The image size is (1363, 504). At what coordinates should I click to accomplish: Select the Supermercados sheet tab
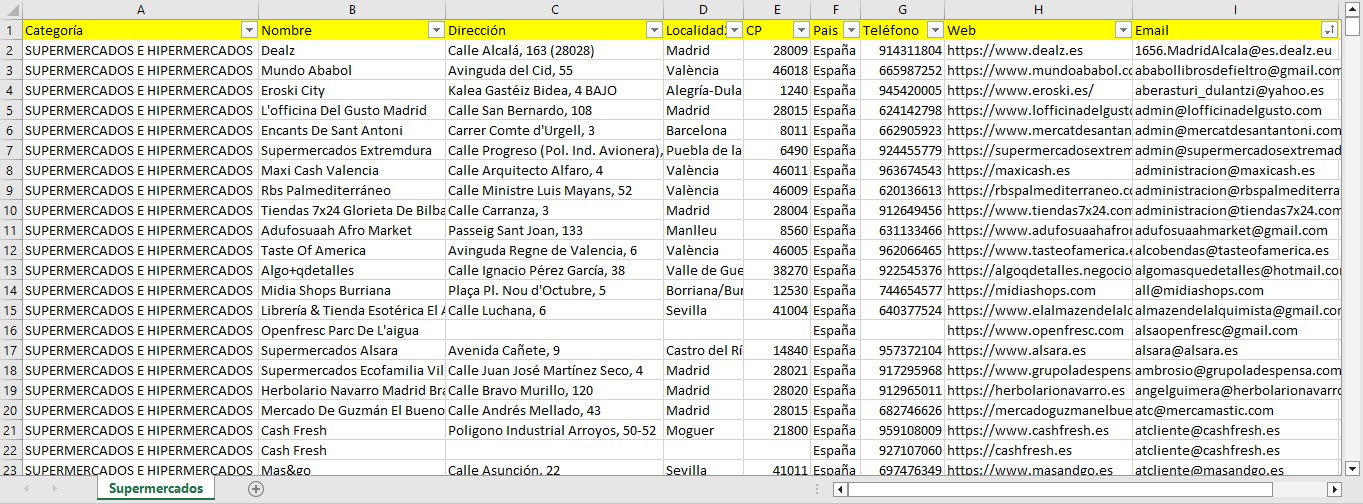[156, 489]
